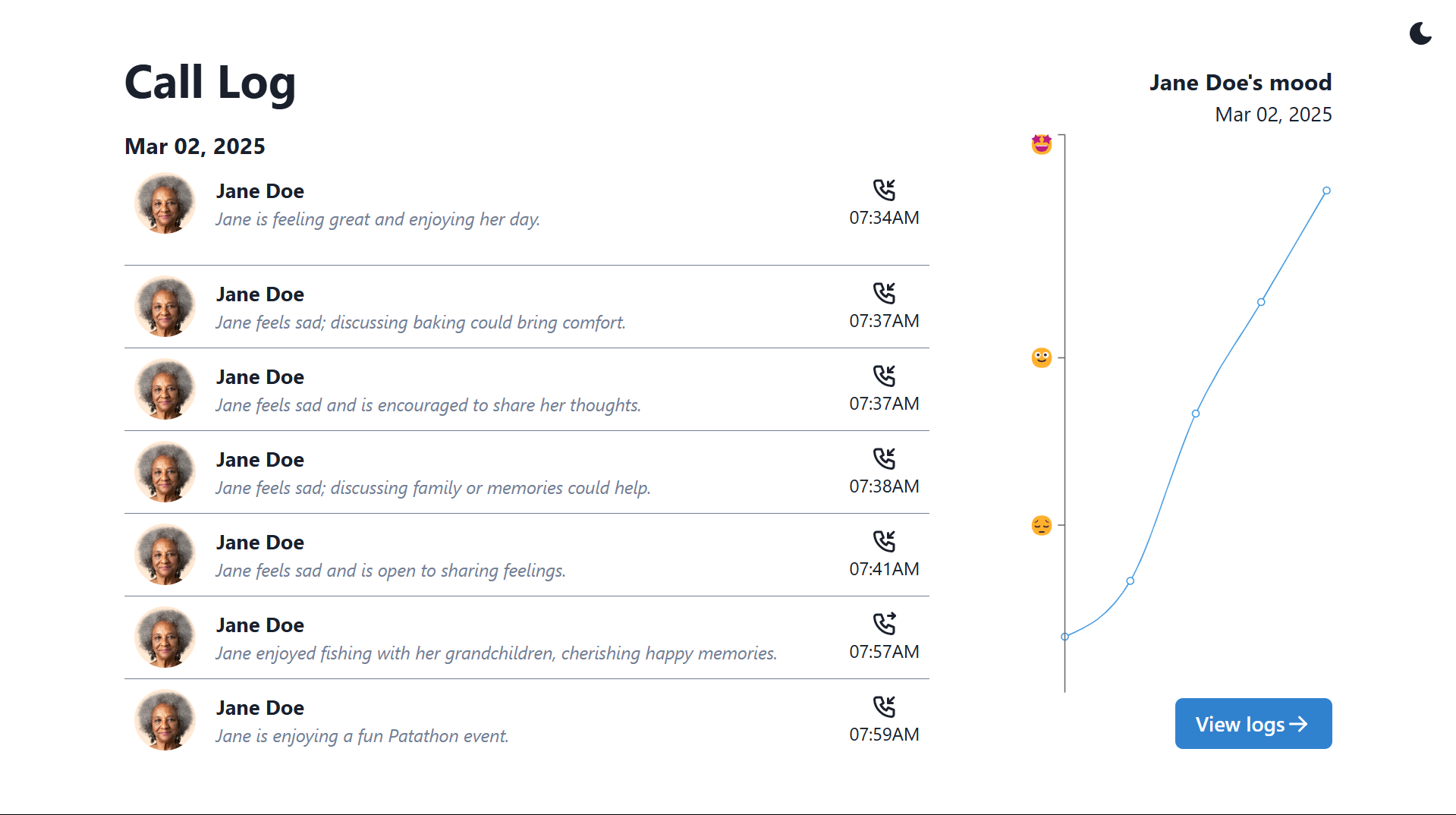1456x815 pixels.
Task: Click Jane Doe's avatar in the Patathon call
Action: 165,720
